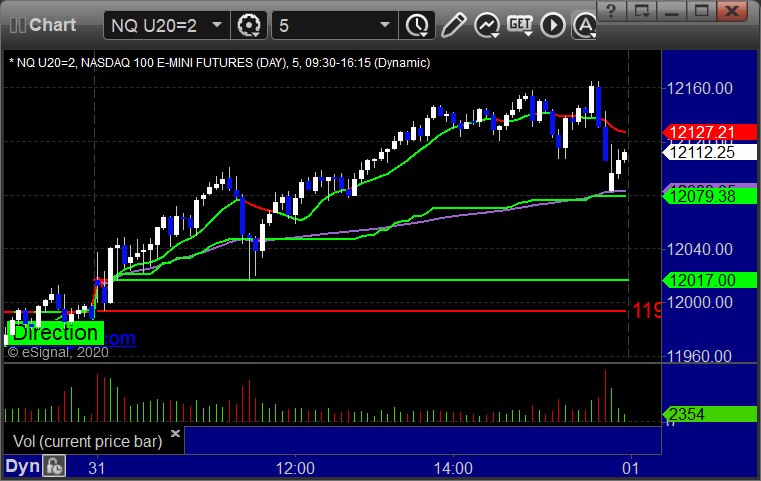Click the 12000.00 price axis value

699,302
